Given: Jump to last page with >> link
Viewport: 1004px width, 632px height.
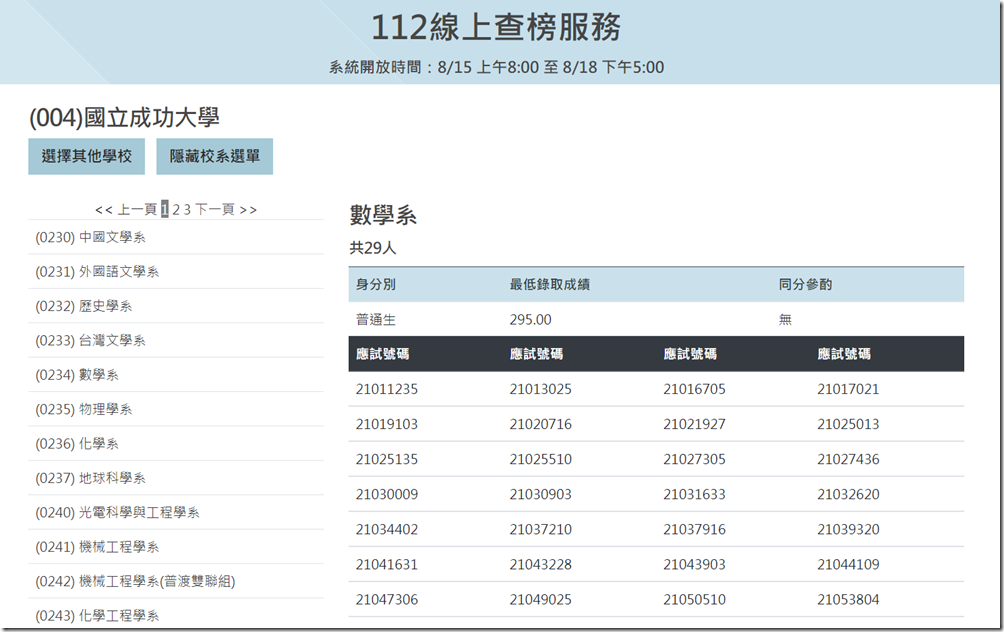Looking at the screenshot, I should click(x=248, y=209).
